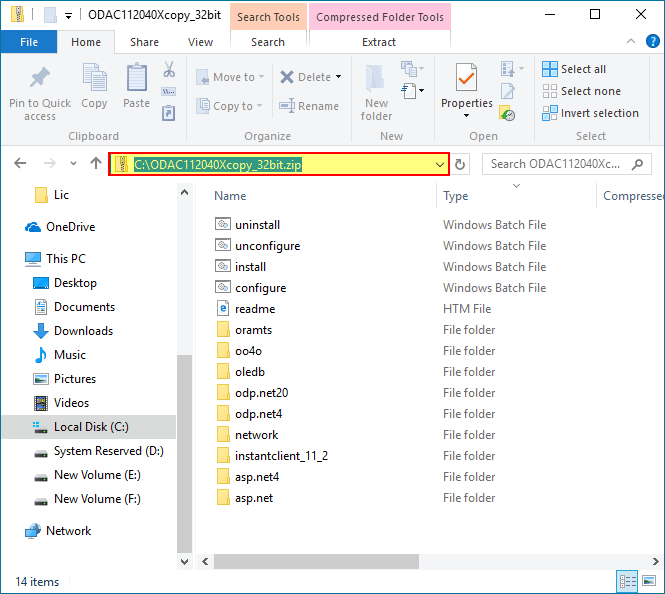Open the Extract tab under Compressed Folder Tools

pyautogui.click(x=379, y=42)
